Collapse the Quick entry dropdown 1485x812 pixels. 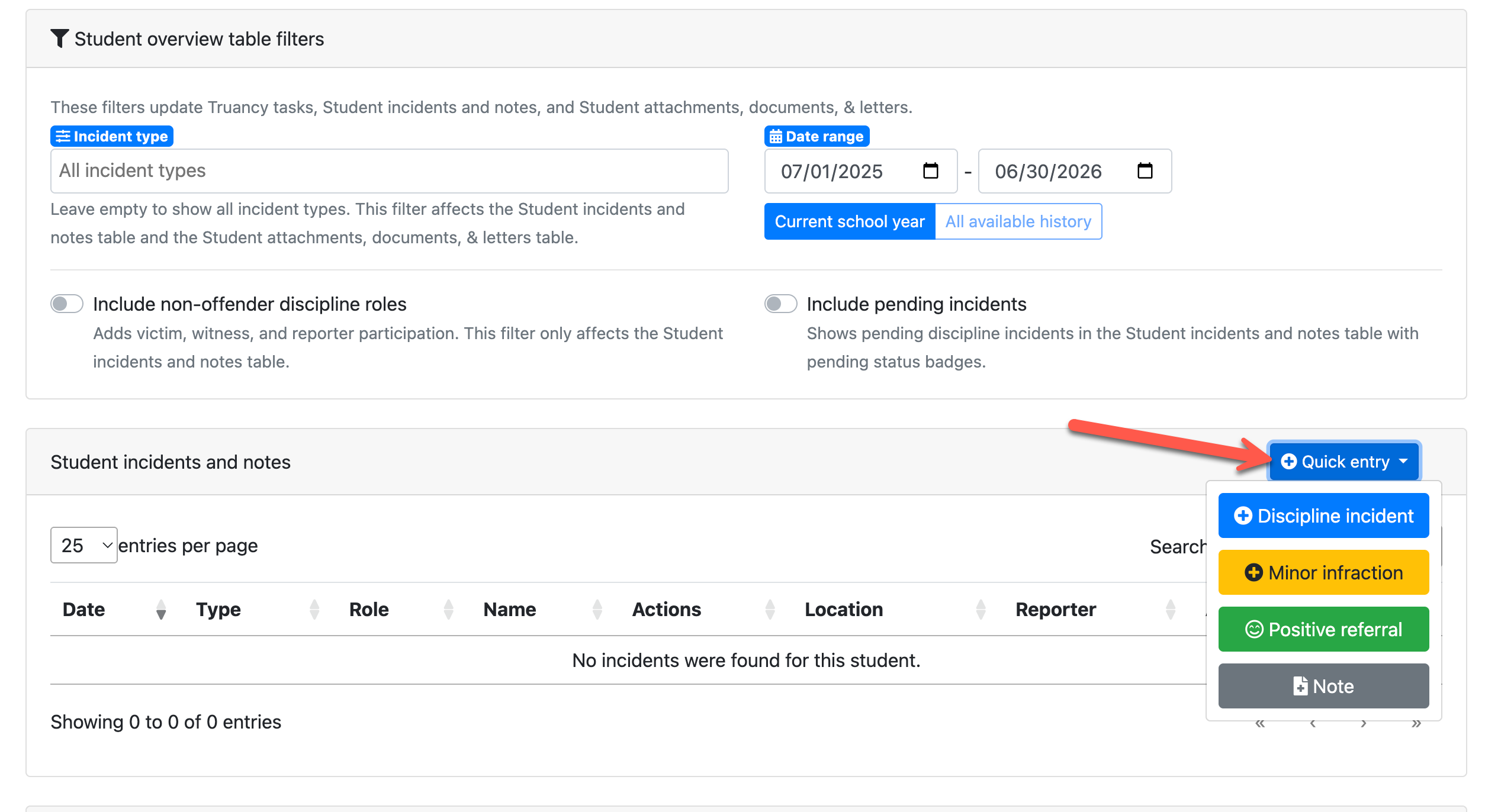[1343, 462]
